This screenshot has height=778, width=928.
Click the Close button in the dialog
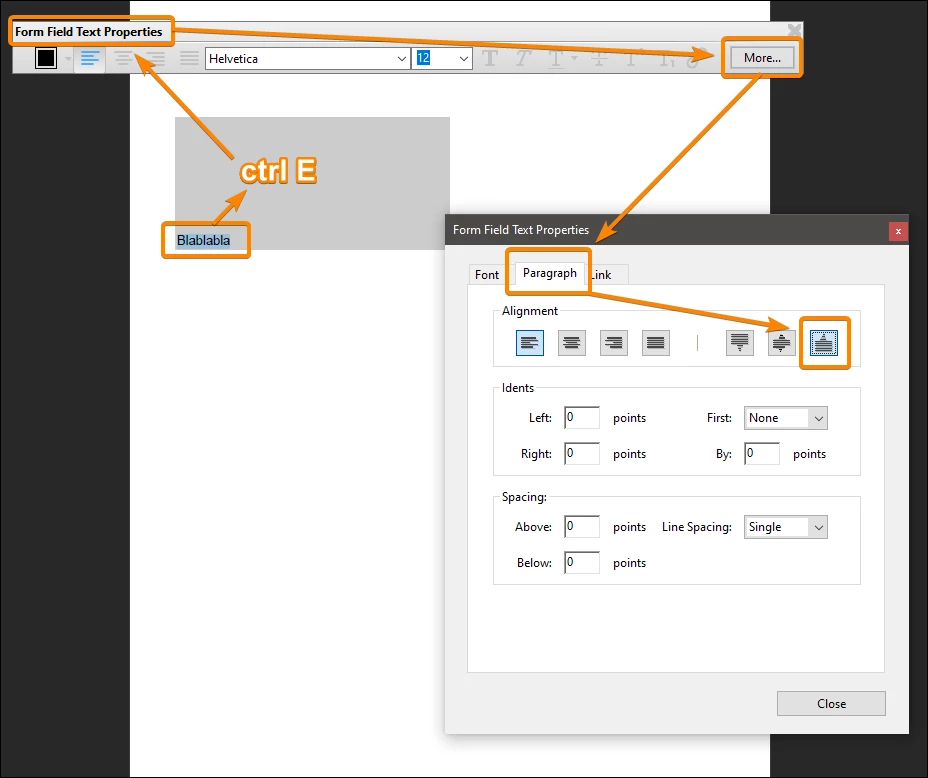[x=831, y=703]
